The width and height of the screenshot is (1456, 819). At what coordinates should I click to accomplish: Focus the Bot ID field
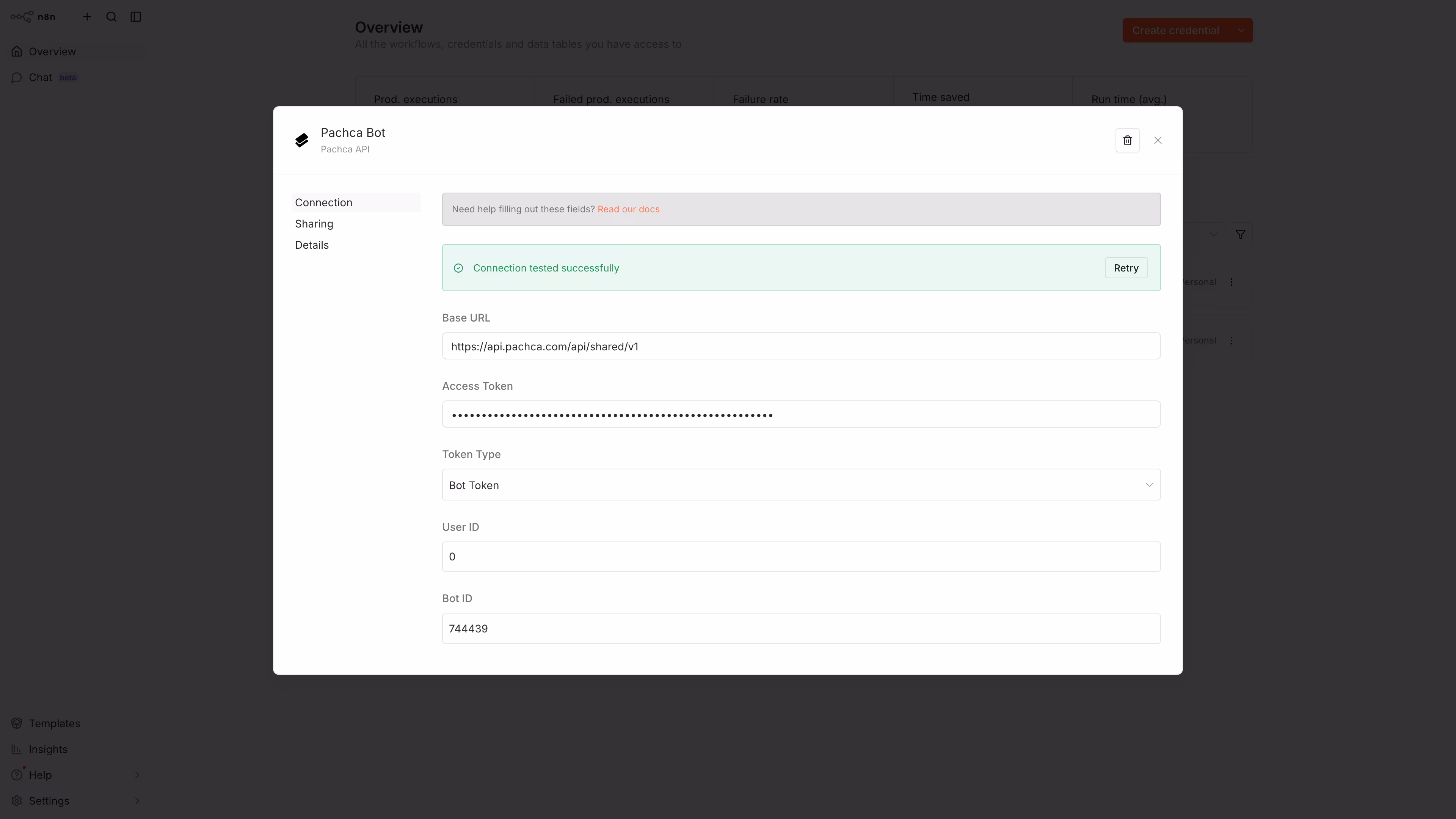tap(801, 629)
